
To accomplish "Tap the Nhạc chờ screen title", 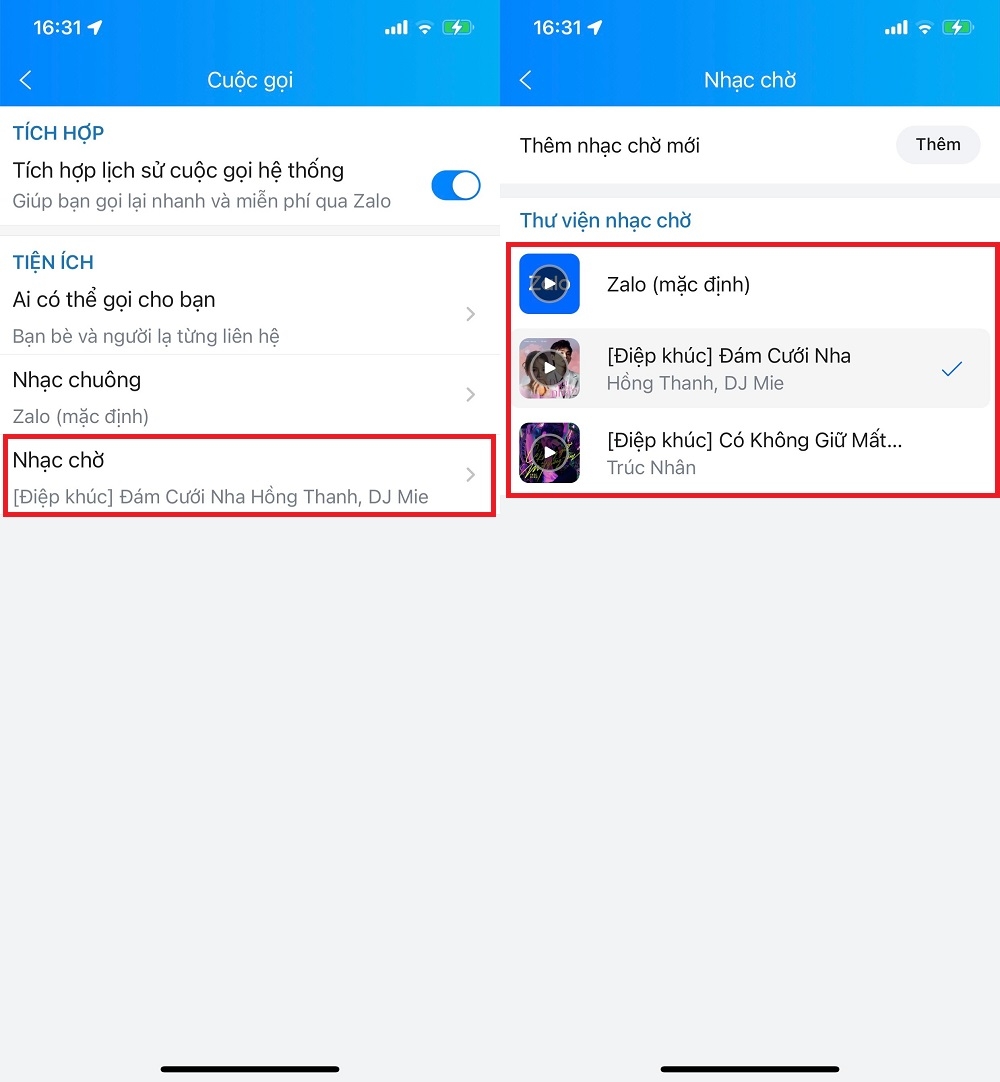I will coord(749,80).
